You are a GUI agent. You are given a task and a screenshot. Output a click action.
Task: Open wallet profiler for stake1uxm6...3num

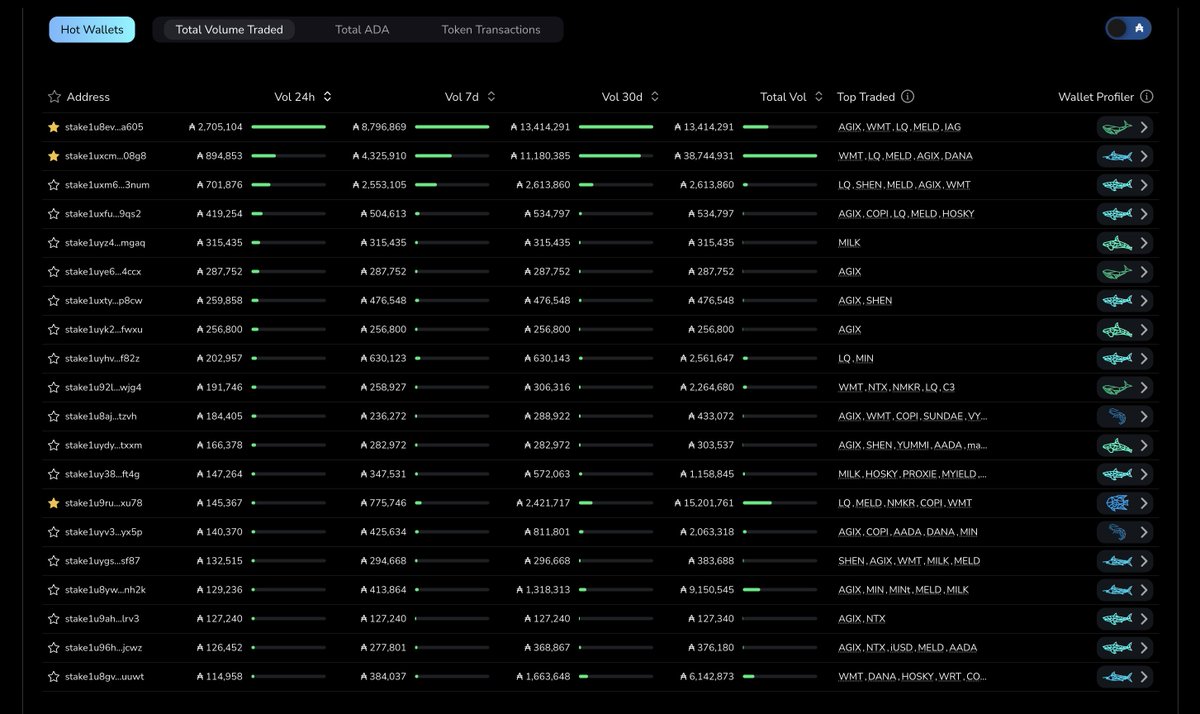pos(1125,185)
